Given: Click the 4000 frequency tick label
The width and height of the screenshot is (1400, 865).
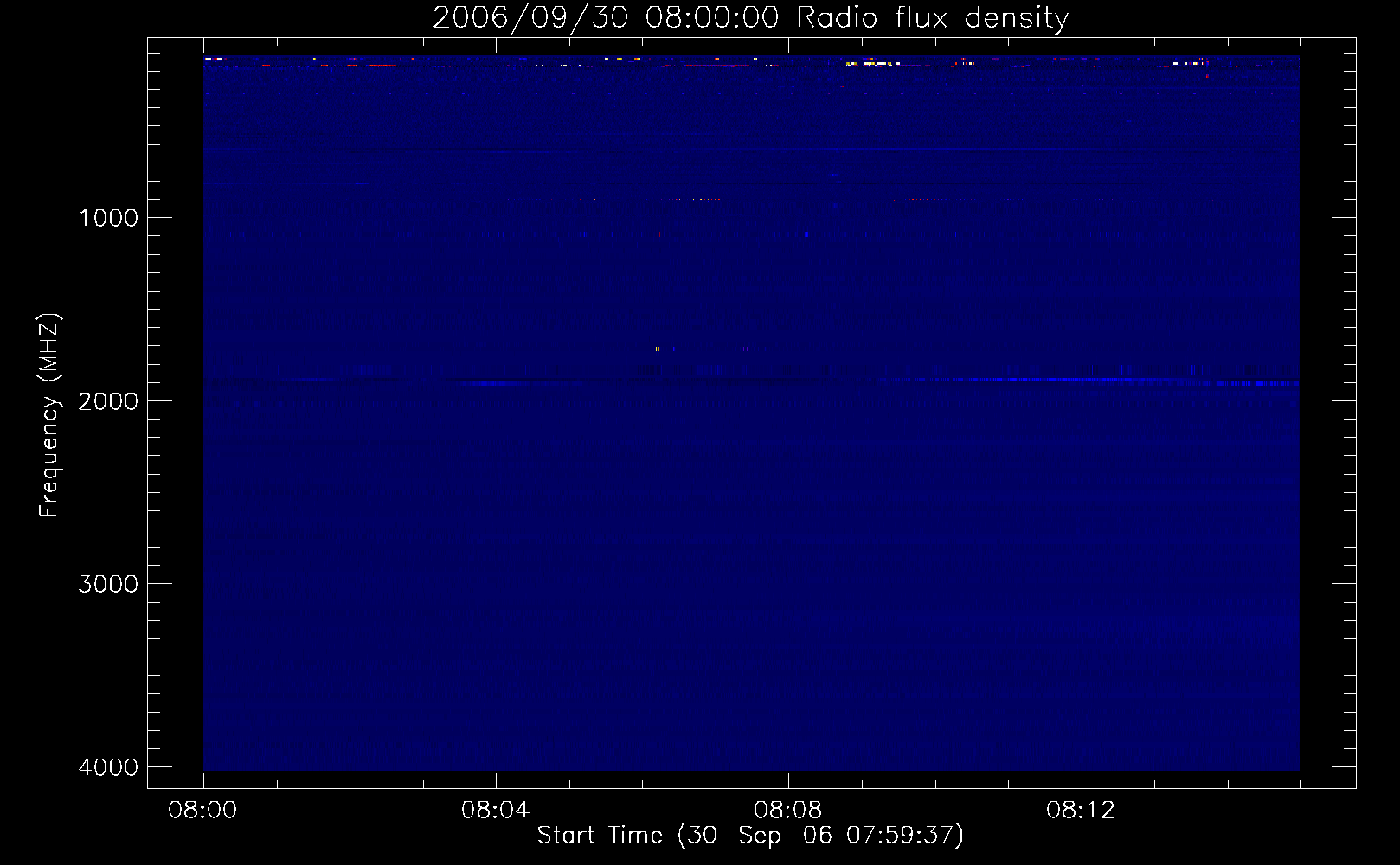Looking at the screenshot, I should [x=108, y=766].
